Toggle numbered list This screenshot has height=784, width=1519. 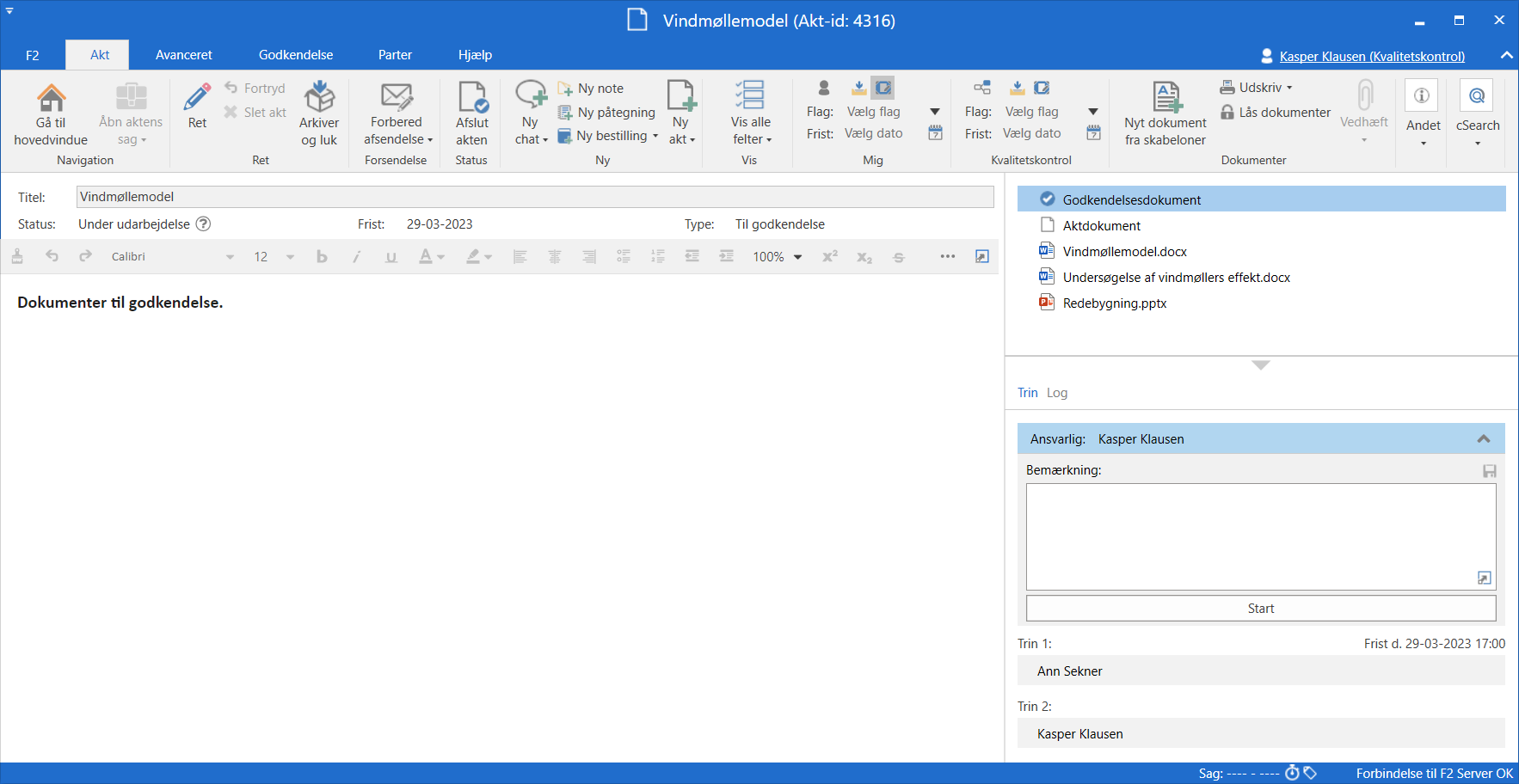(658, 256)
